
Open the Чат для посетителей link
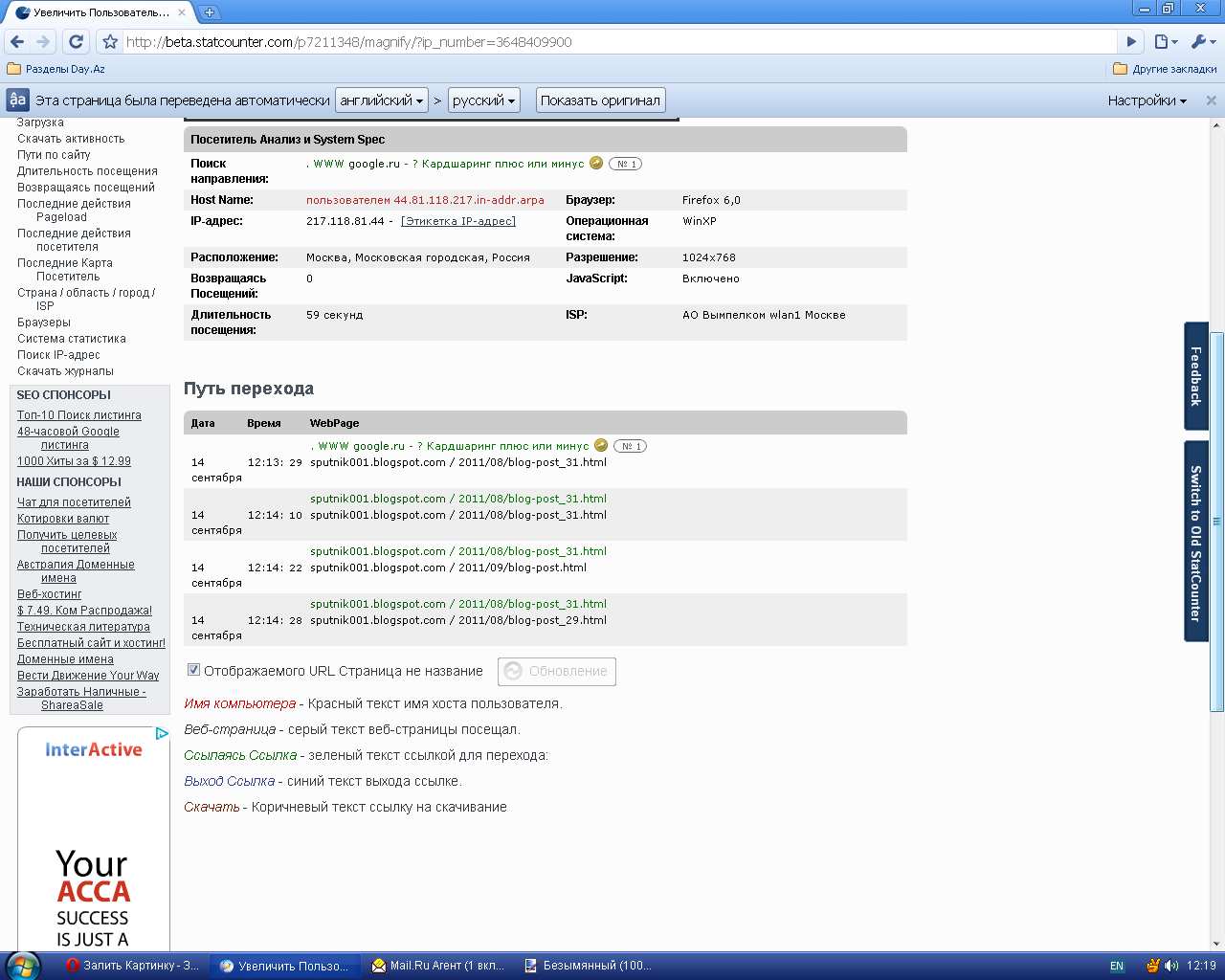pos(74,502)
